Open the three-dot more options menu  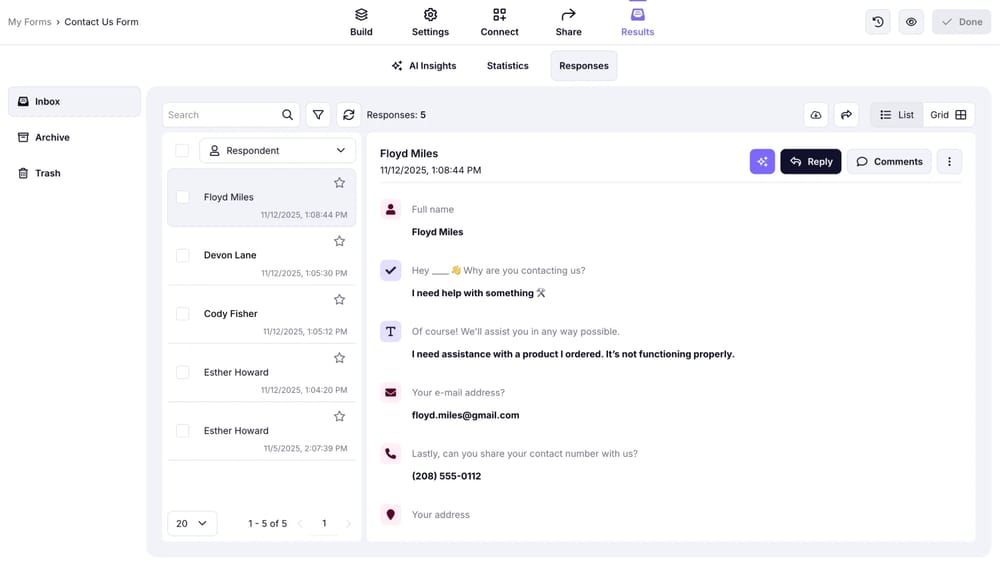coord(949,161)
